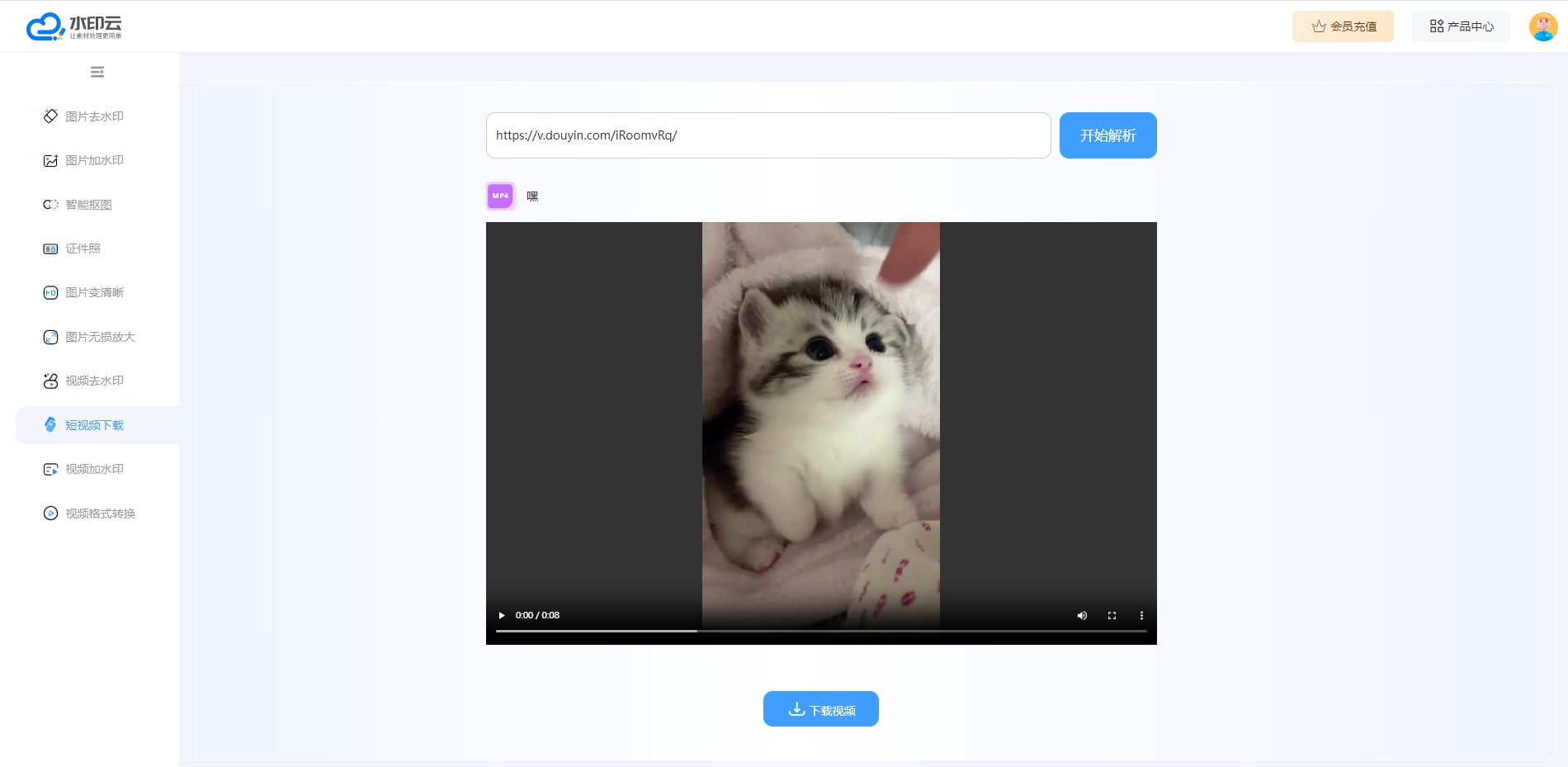Click the 下载视频 button
1568x767 pixels.
(x=820, y=709)
